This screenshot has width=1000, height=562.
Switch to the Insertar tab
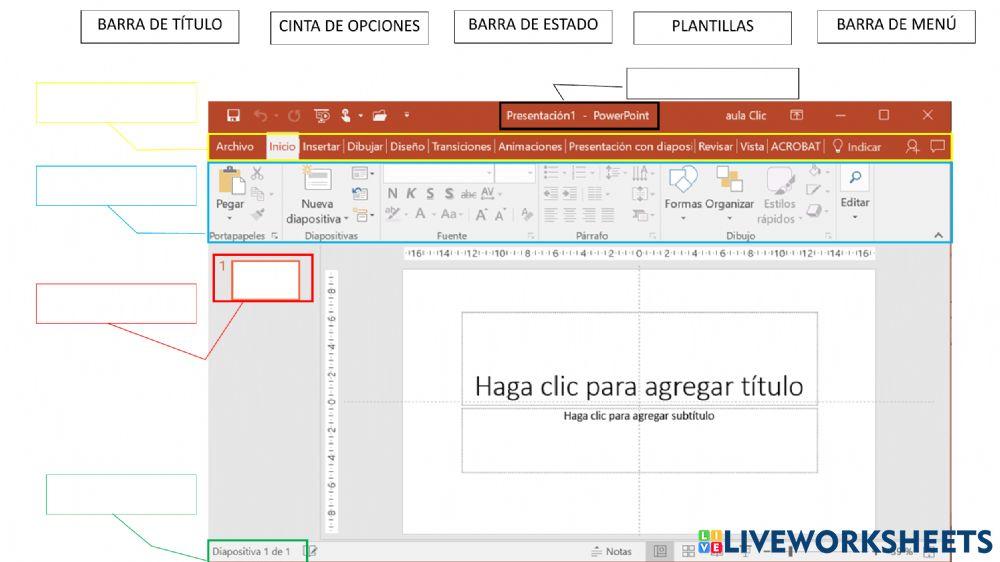(321, 146)
